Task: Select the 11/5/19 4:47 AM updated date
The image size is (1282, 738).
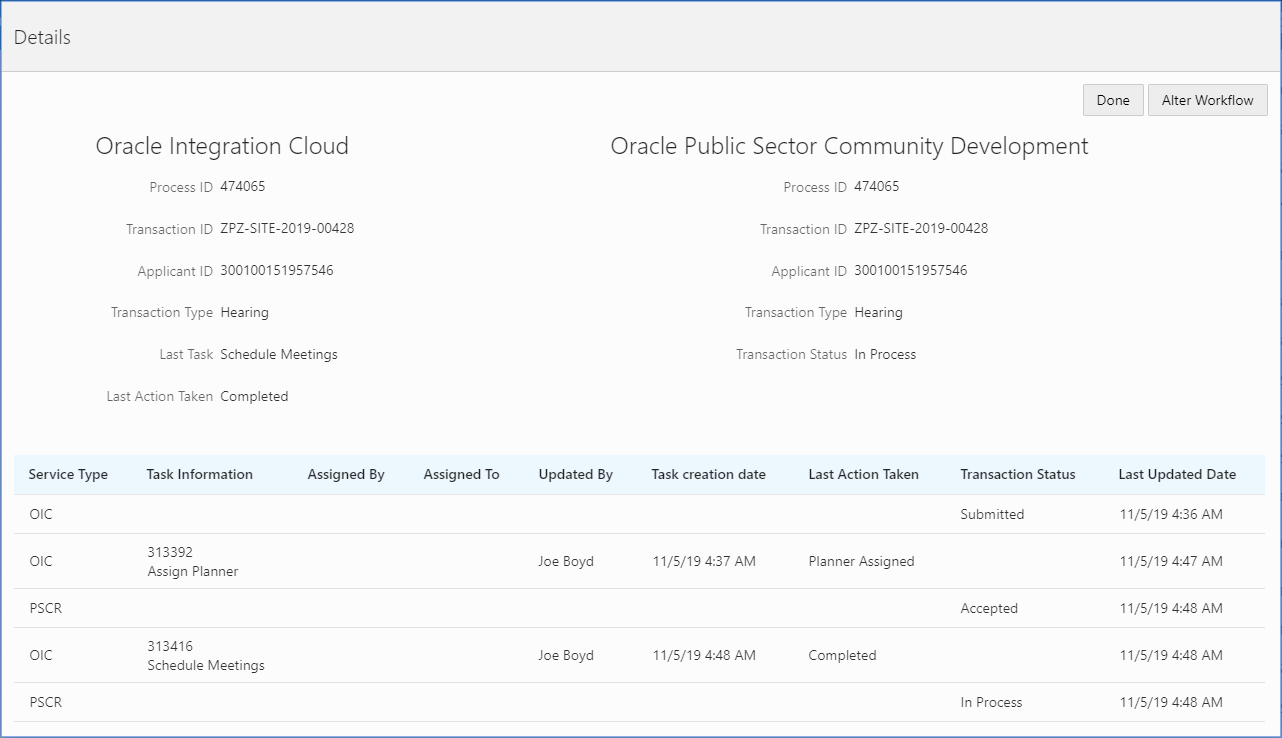Action: (1171, 561)
